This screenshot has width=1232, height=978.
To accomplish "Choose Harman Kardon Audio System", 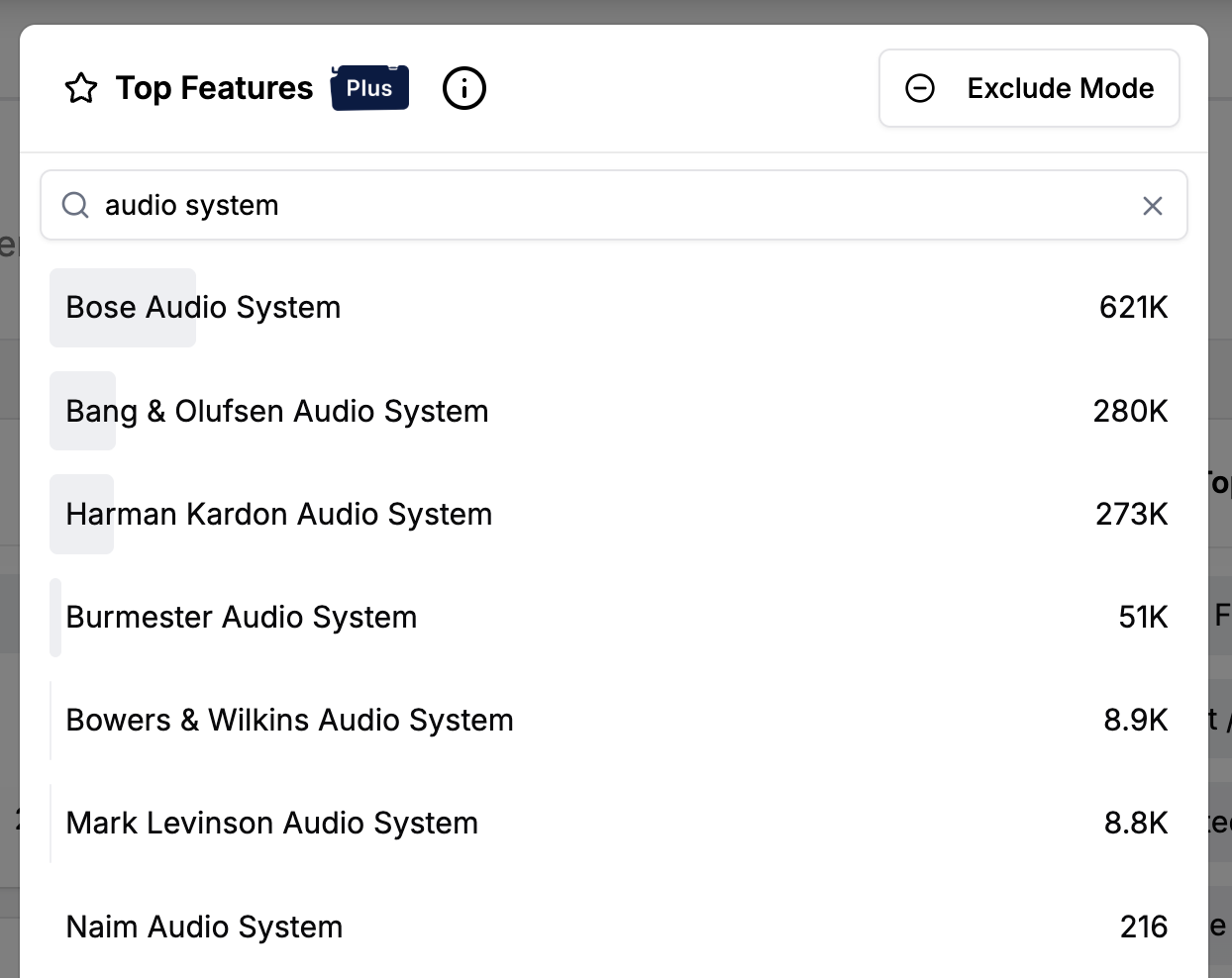I will (614, 514).
